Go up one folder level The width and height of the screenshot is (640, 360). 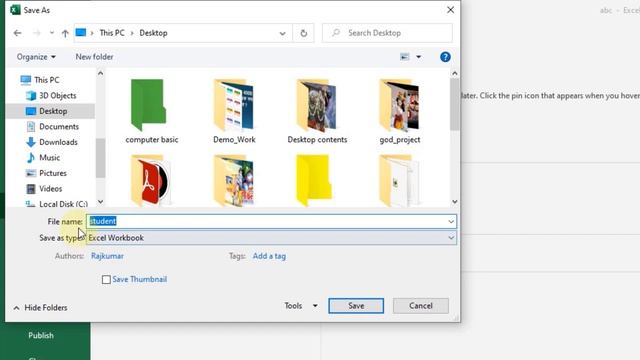65,33
